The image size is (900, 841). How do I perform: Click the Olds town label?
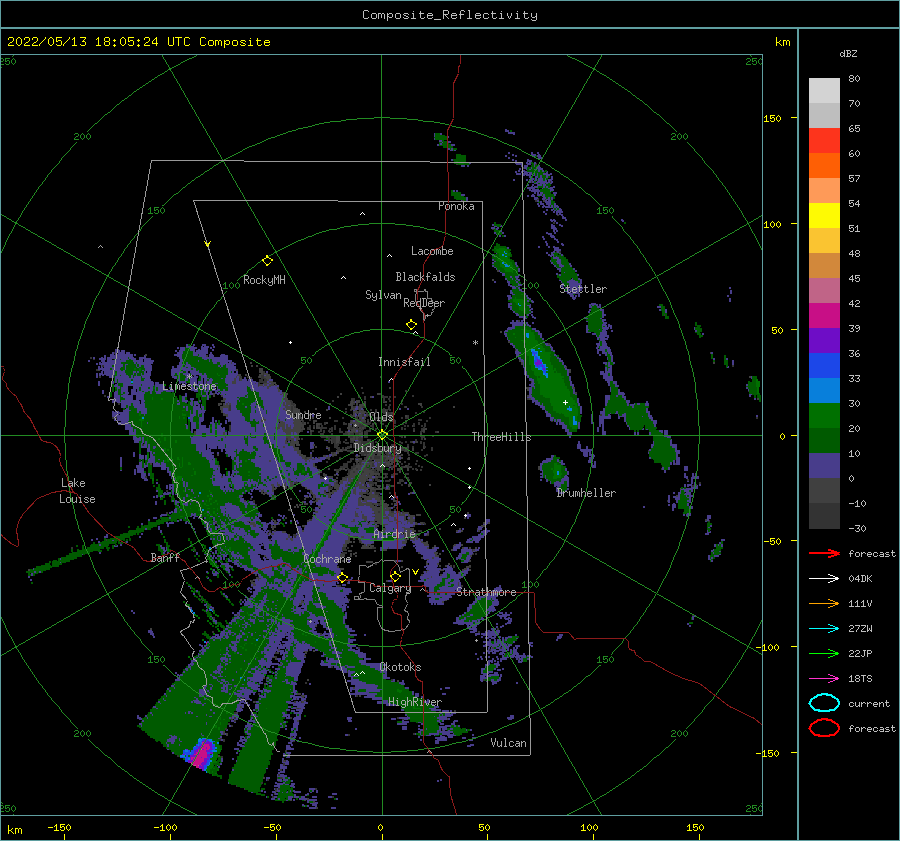(x=382, y=417)
